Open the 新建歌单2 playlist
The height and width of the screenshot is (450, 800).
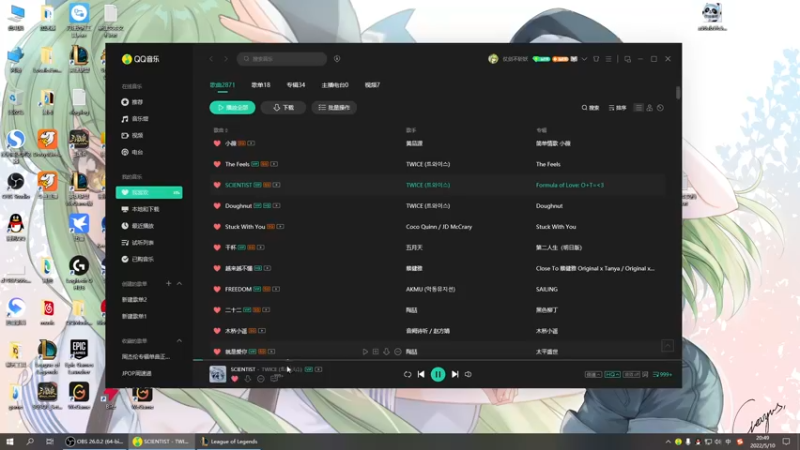coord(134,300)
